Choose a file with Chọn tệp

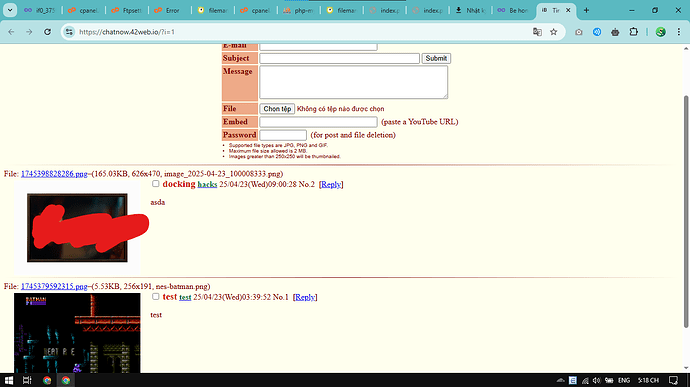(277, 109)
